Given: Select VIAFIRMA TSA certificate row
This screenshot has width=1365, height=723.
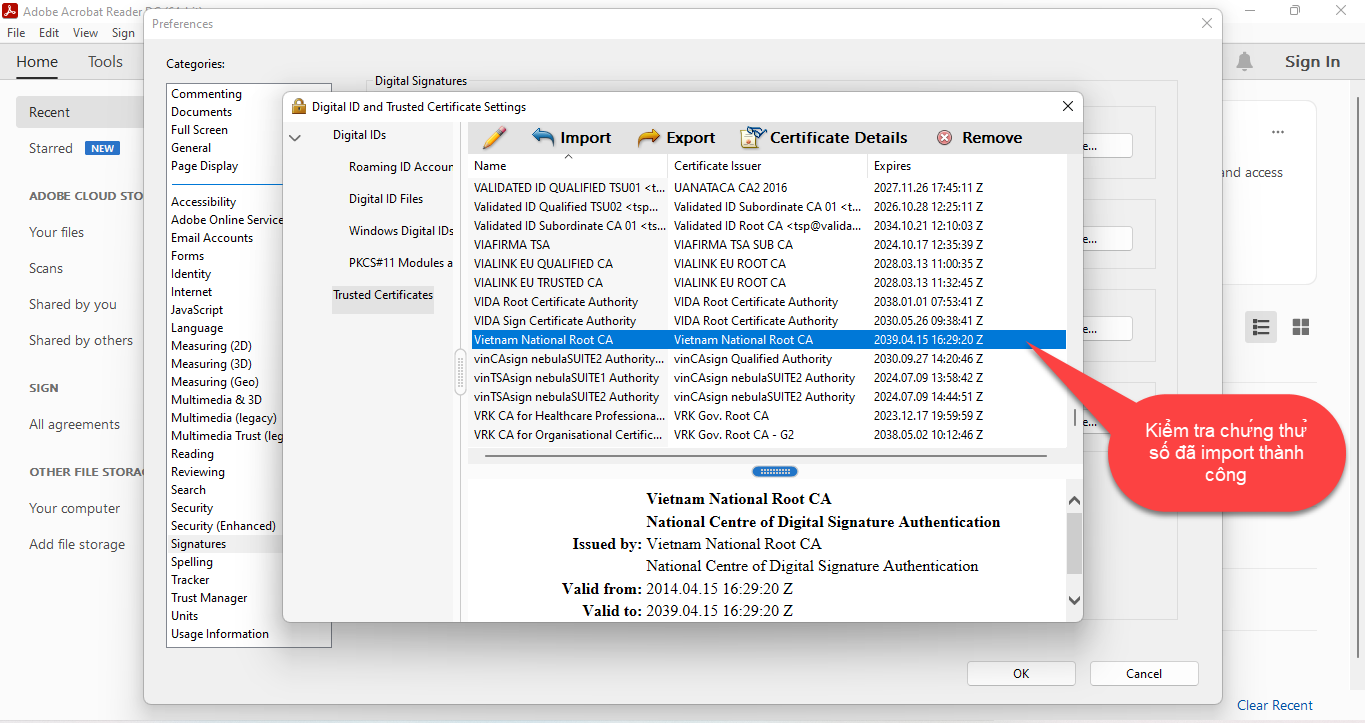Looking at the screenshot, I should pyautogui.click(x=768, y=245).
